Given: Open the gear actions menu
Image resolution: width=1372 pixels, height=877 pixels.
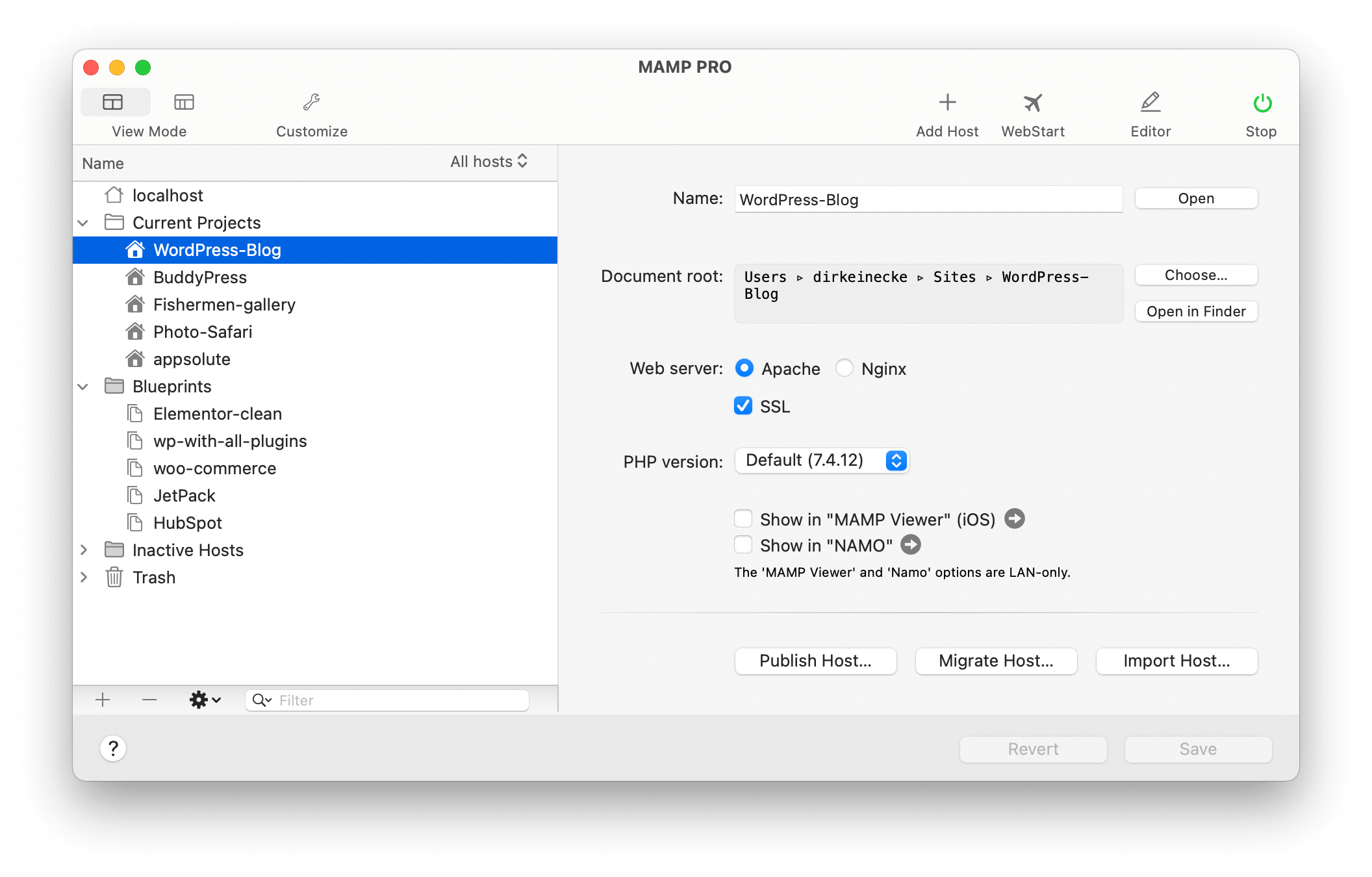Looking at the screenshot, I should click(205, 700).
